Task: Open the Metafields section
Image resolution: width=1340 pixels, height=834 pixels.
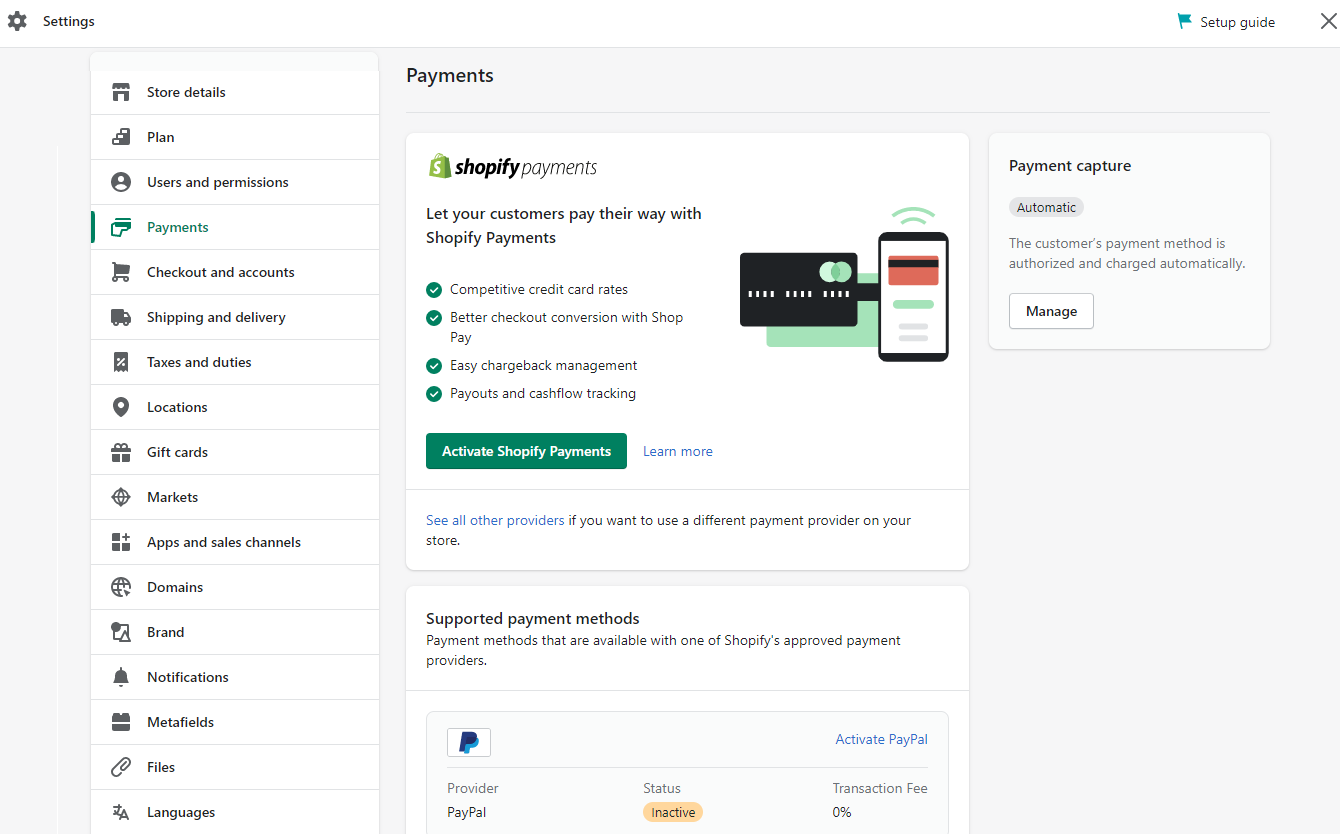Action: click(x=235, y=722)
